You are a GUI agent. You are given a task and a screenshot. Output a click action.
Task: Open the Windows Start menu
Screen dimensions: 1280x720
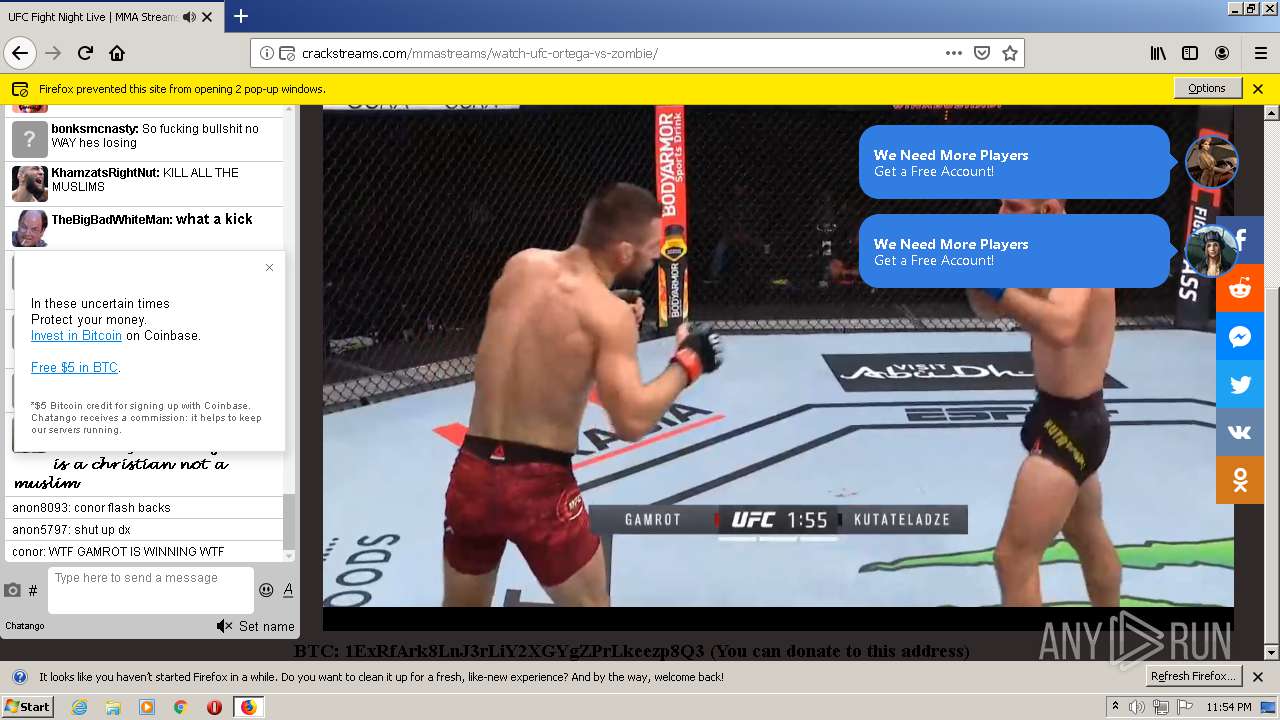28,706
